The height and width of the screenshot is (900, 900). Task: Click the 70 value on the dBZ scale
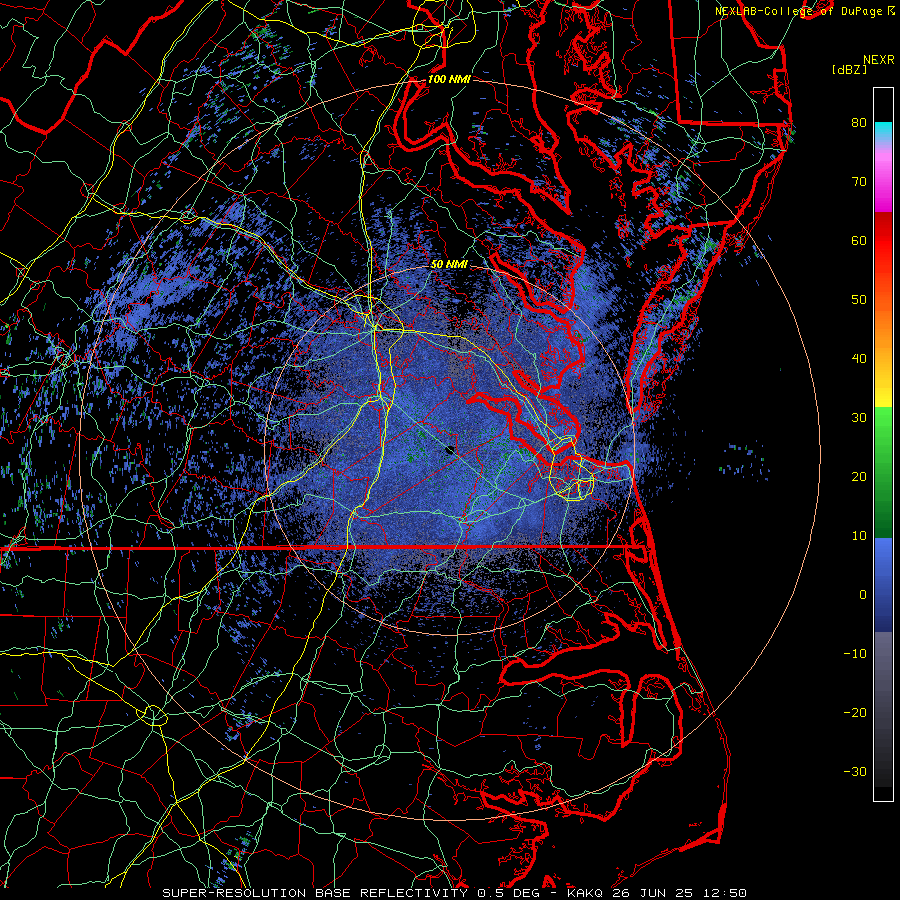859,181
